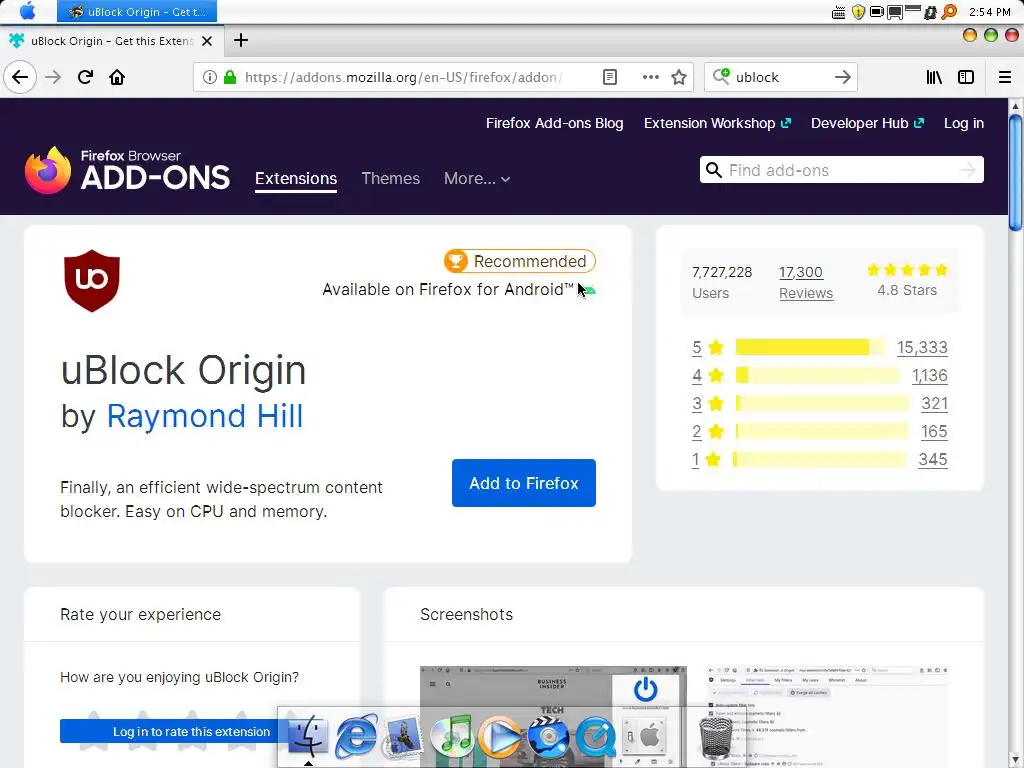This screenshot has height=768, width=1024.
Task: Open the Themes section
Action: 391,178
